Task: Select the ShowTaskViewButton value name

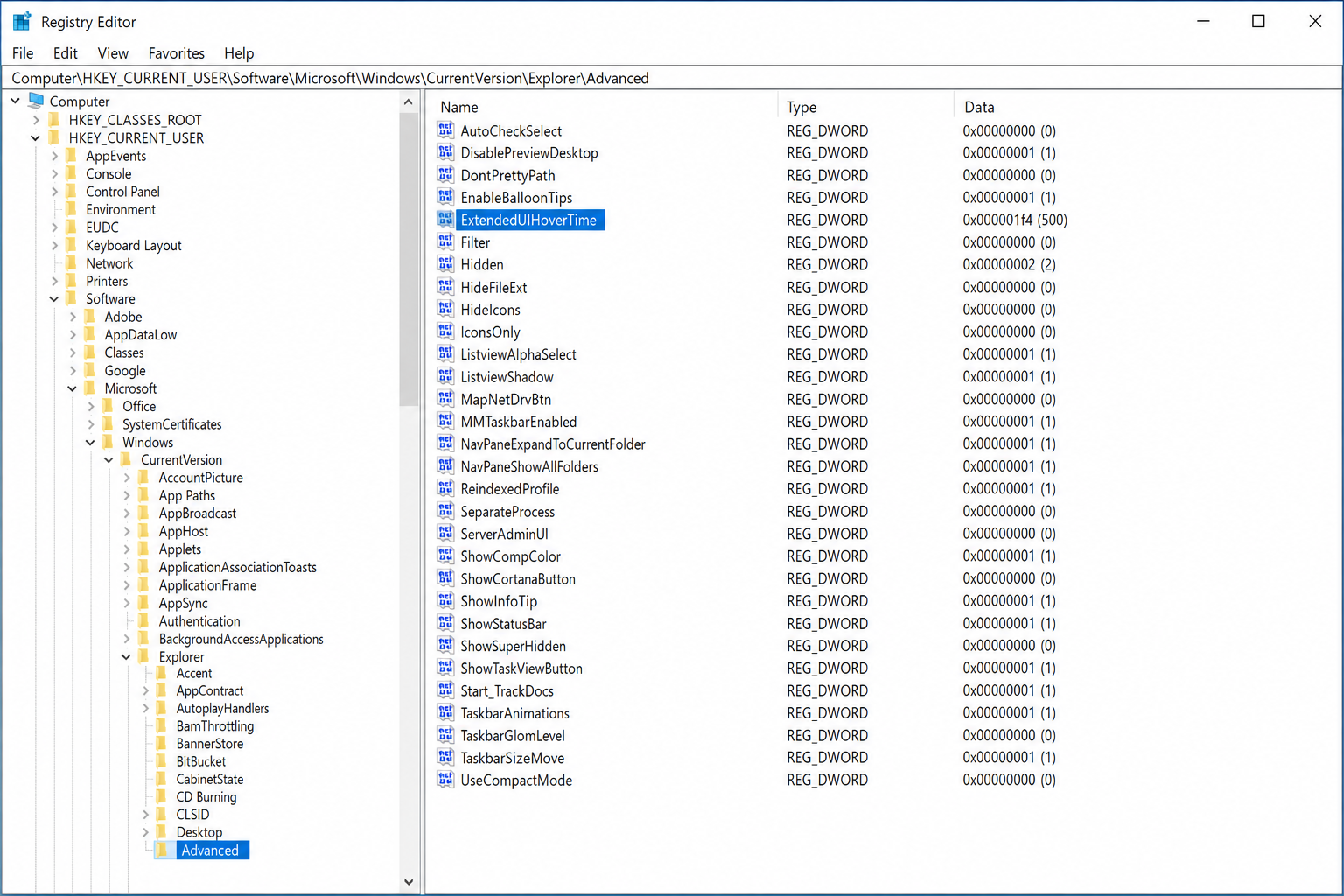Action: click(521, 668)
